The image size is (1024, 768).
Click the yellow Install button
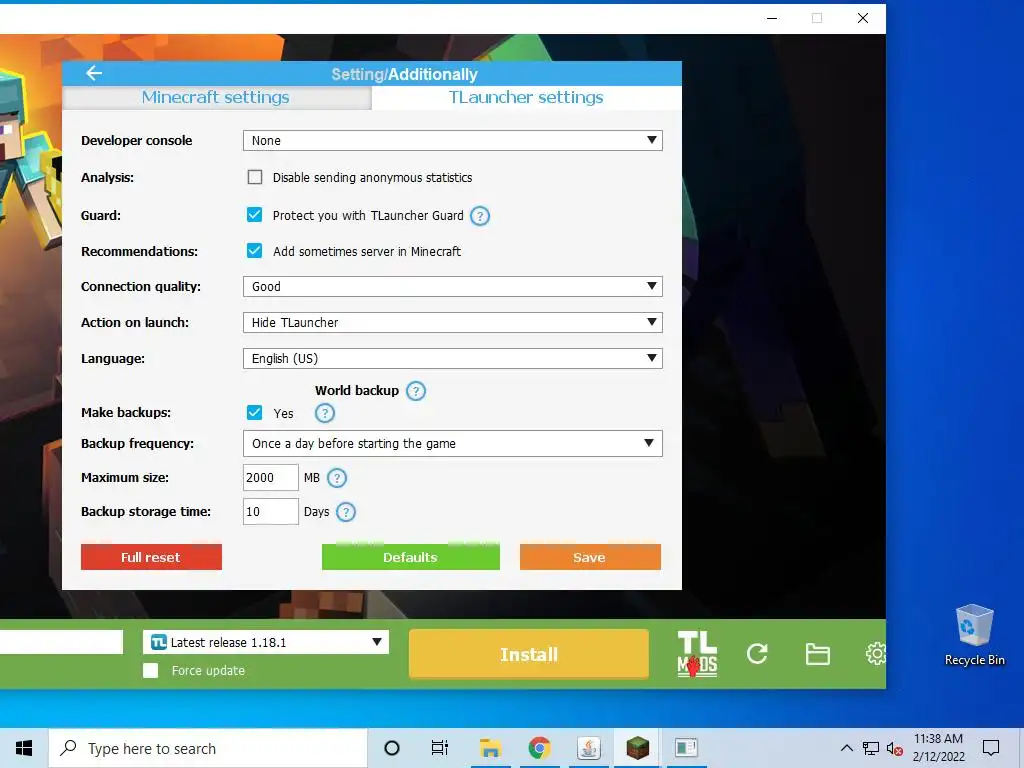[x=529, y=654]
